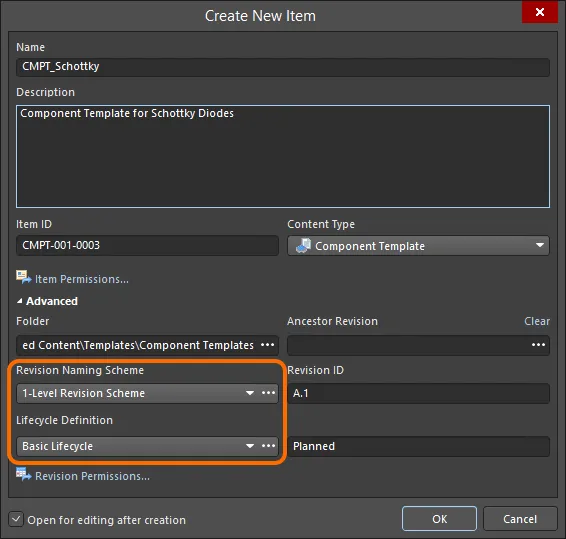
Task: Close the Create New Item dialog
Action: tap(540, 12)
